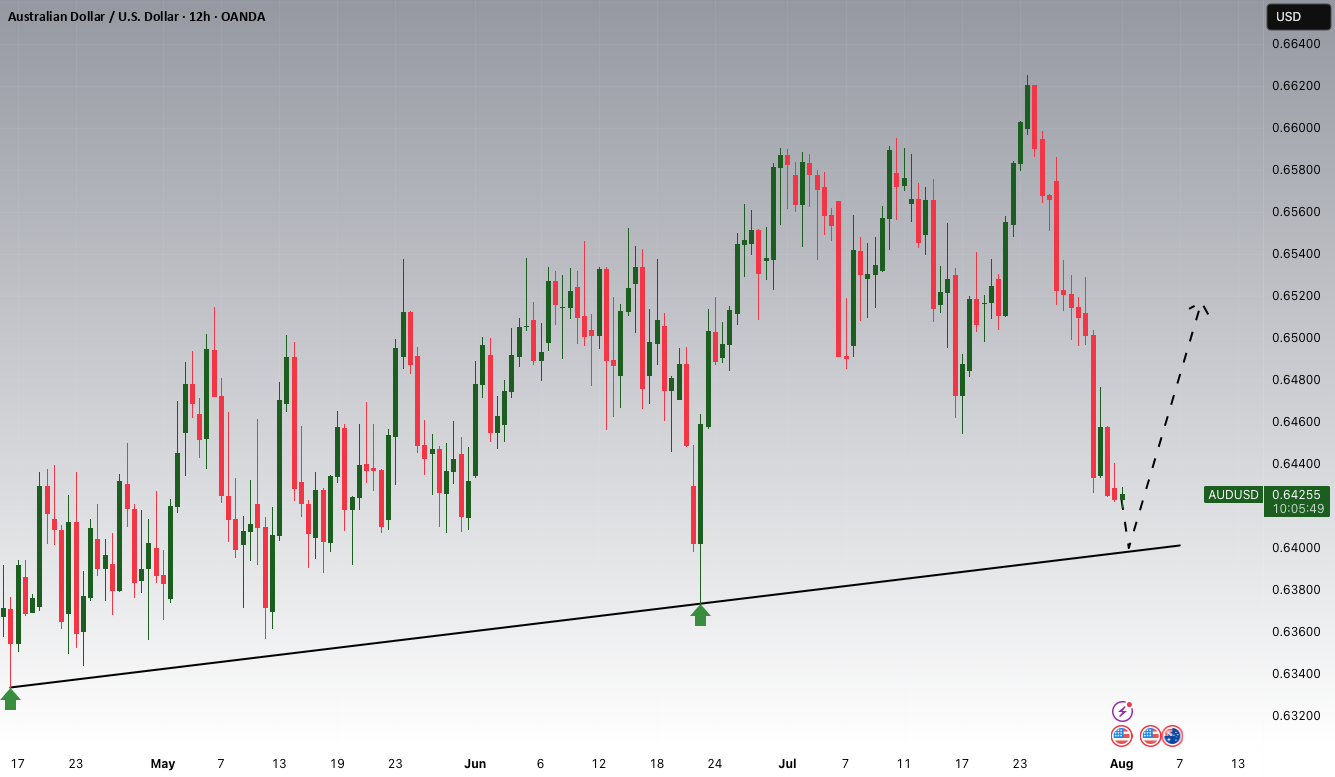Click the 0.63800 price axis label
Screen dimensions: 1335x777
coord(1297,590)
